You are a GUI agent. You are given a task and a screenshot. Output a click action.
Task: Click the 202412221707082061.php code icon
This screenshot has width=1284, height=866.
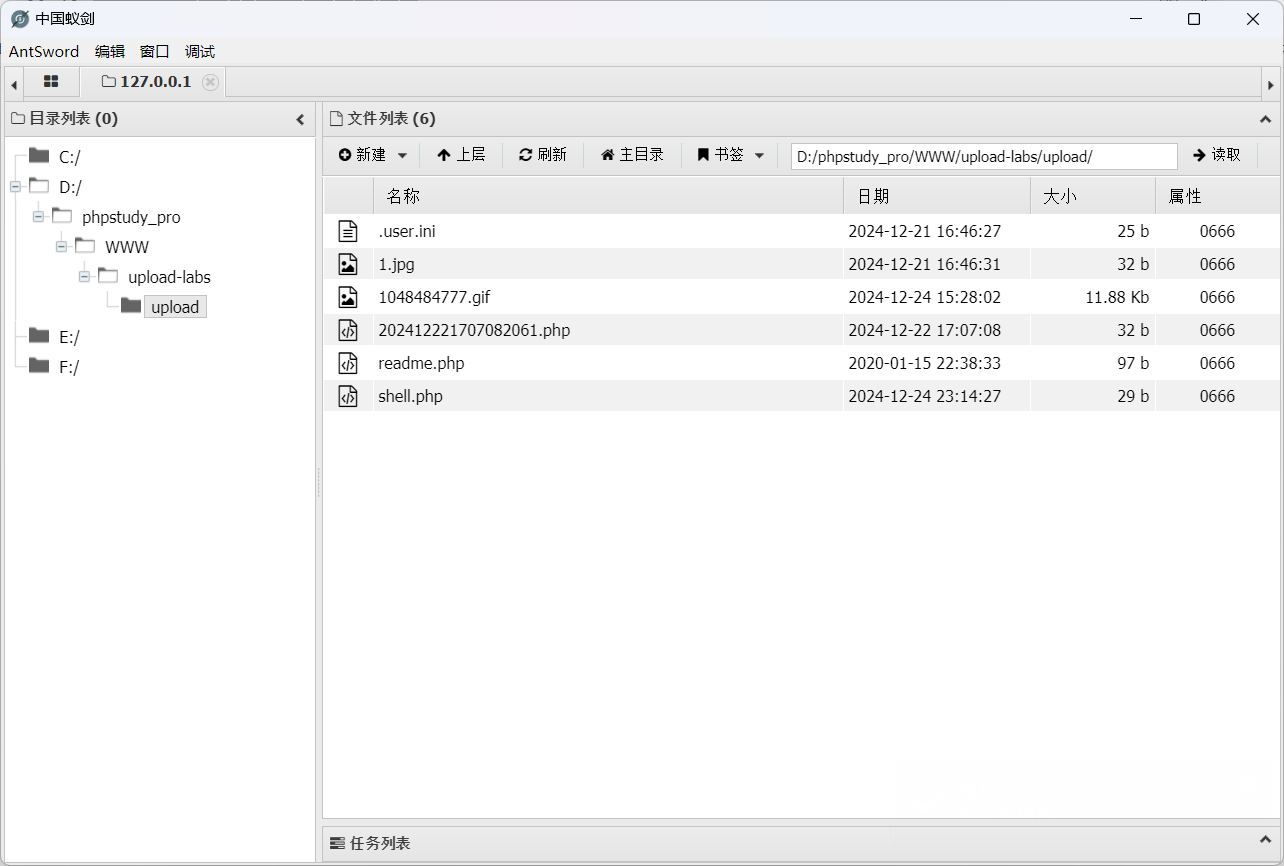347,330
